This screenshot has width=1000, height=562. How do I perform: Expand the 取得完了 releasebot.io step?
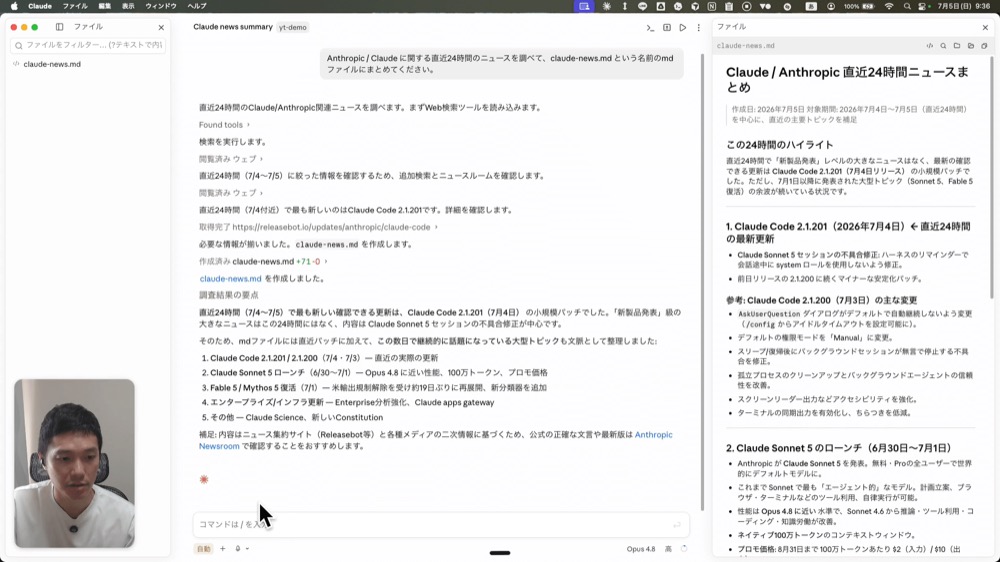pyautogui.click(x=318, y=227)
